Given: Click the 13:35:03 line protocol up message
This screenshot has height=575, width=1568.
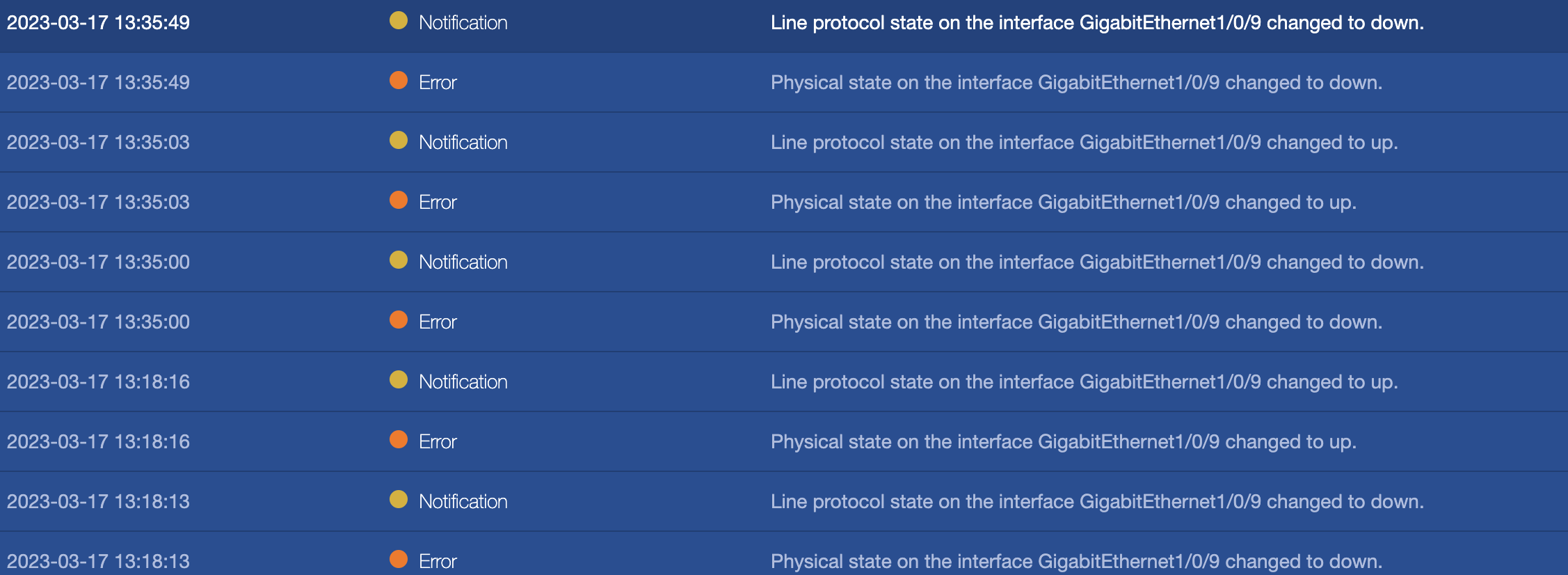Looking at the screenshot, I should 1084,143.
